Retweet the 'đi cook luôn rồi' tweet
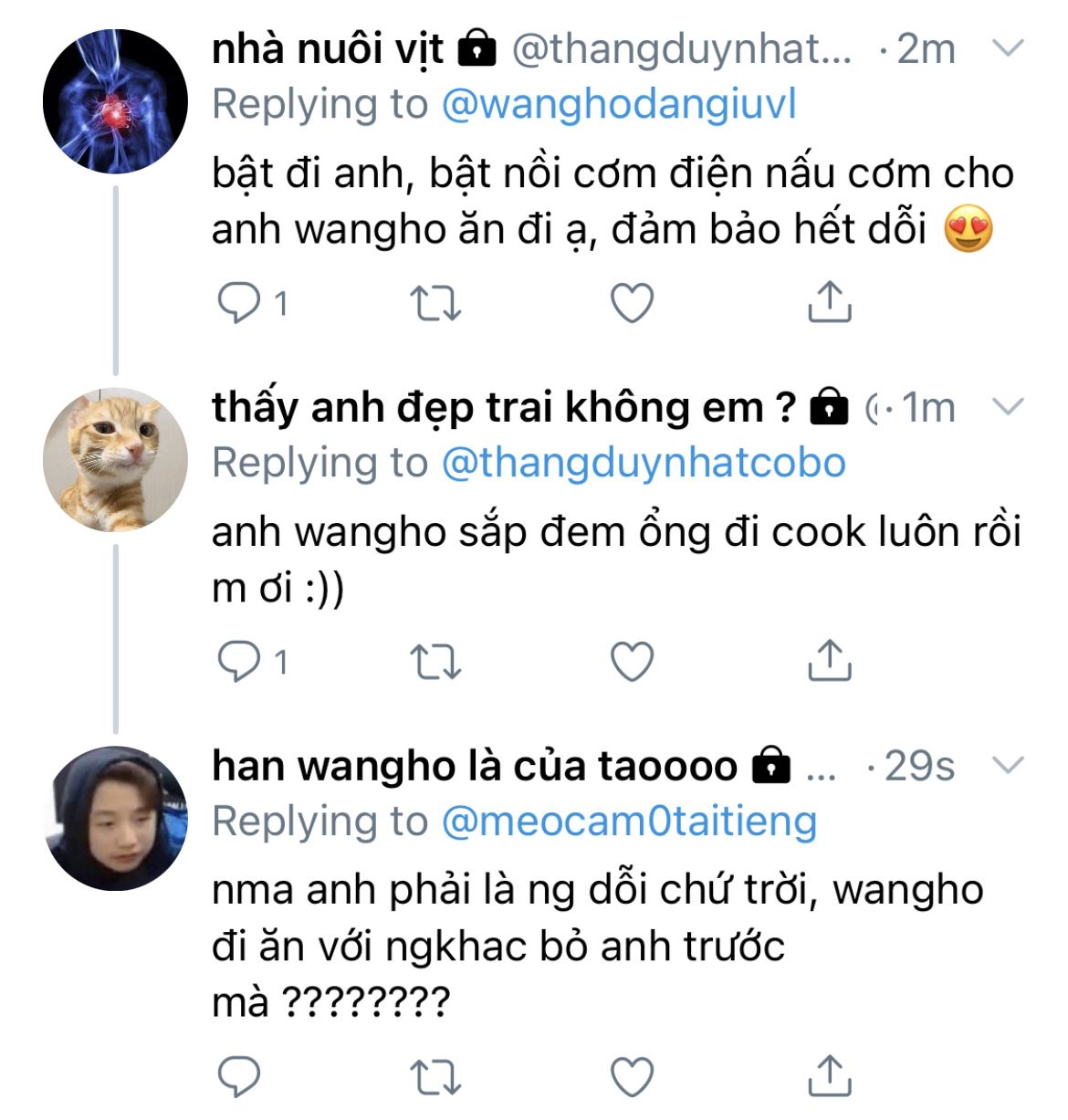The width and height of the screenshot is (1068, 1120). pos(435,662)
